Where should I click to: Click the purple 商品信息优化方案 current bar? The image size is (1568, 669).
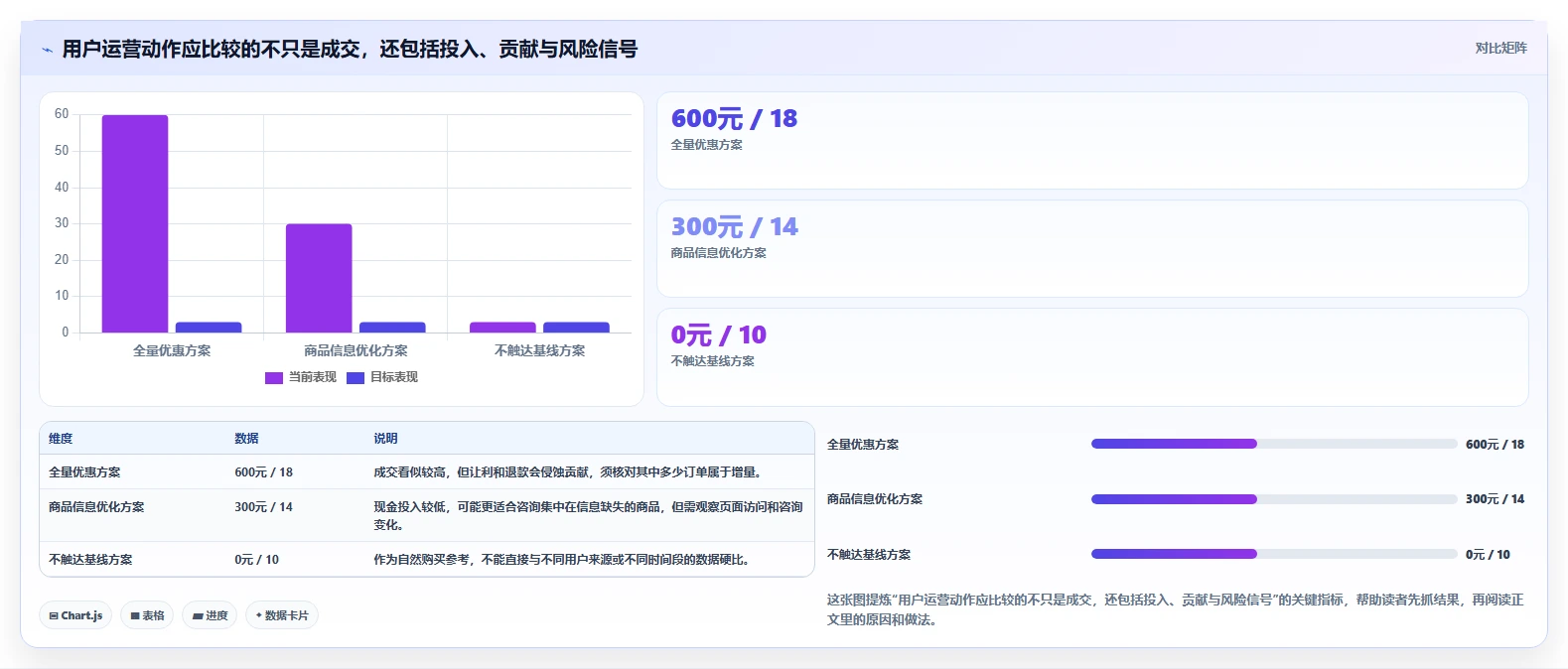click(x=319, y=278)
